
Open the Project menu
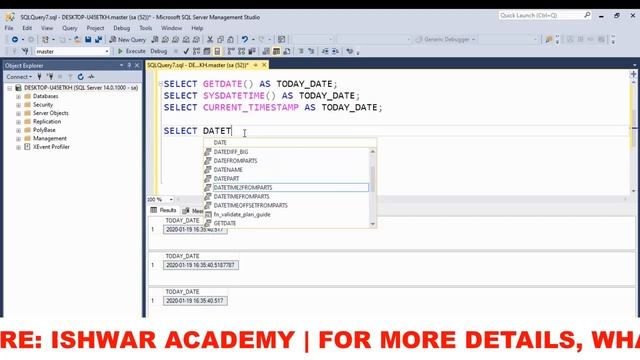[x=95, y=28]
